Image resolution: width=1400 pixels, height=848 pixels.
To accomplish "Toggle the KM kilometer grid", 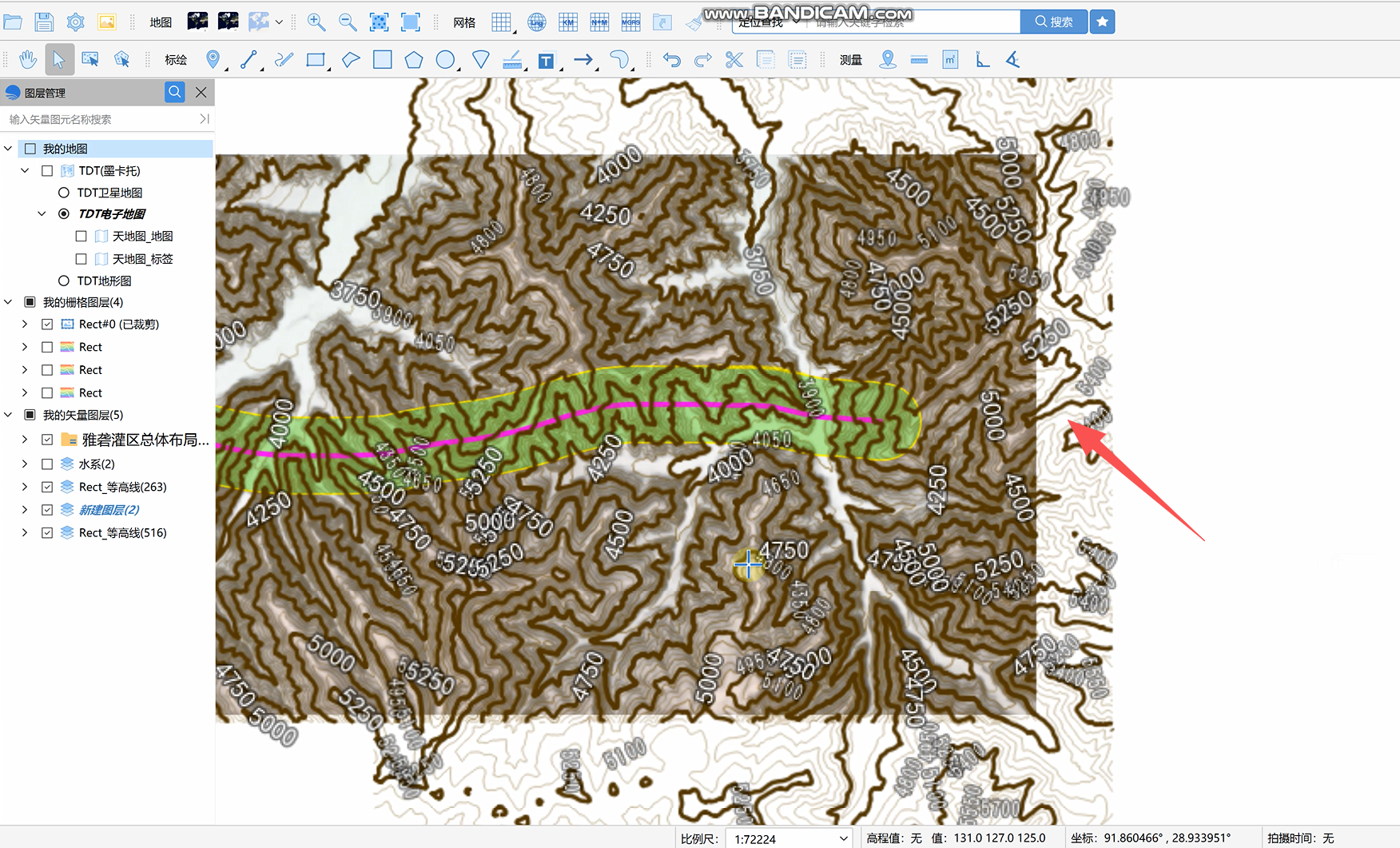I will (x=568, y=22).
